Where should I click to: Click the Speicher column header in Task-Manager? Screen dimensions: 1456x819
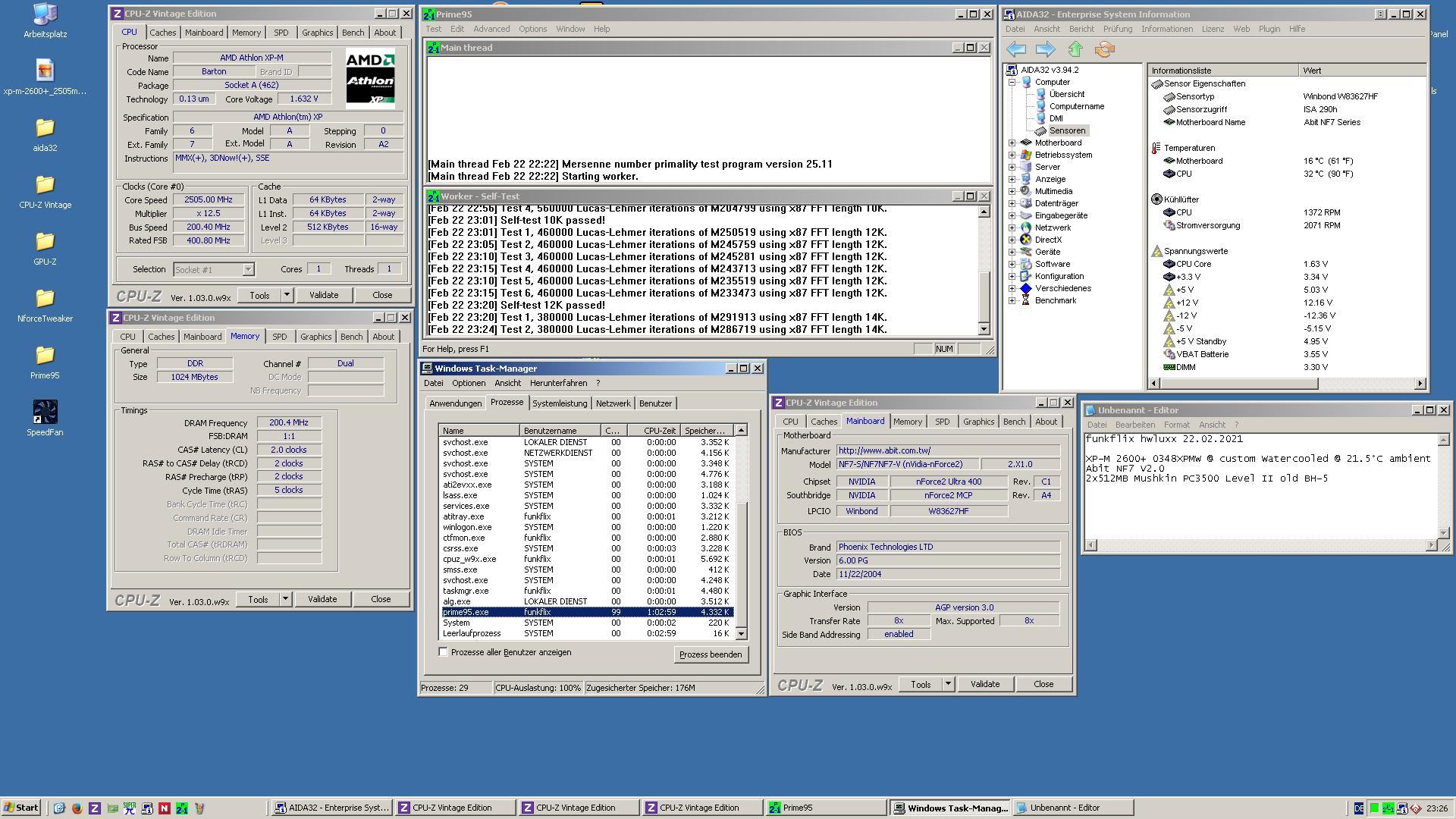click(x=707, y=431)
